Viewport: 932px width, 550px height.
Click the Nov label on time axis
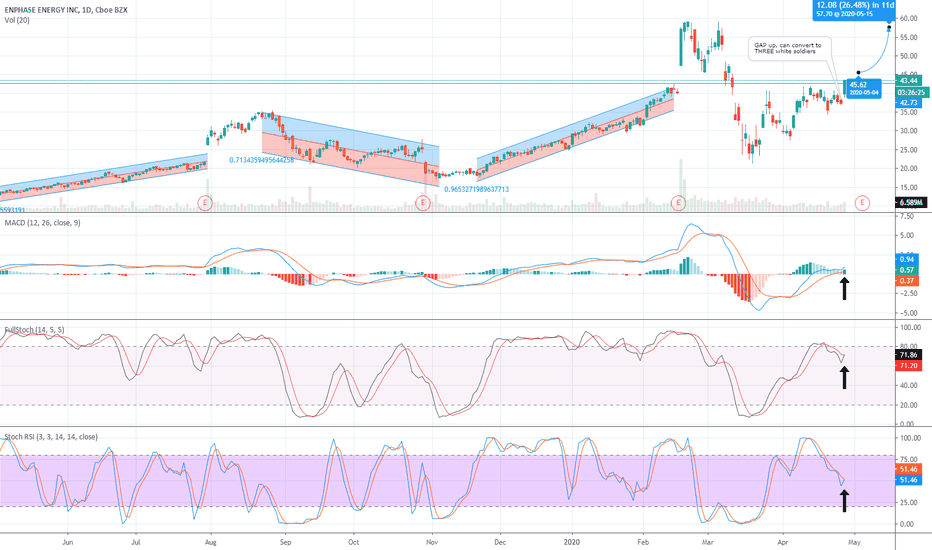[x=432, y=542]
